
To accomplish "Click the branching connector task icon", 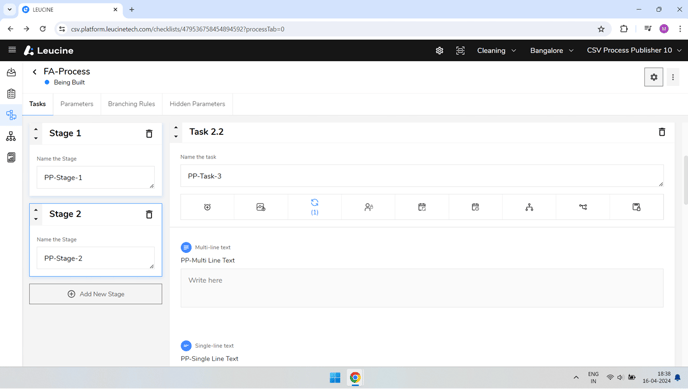I will coord(583,207).
